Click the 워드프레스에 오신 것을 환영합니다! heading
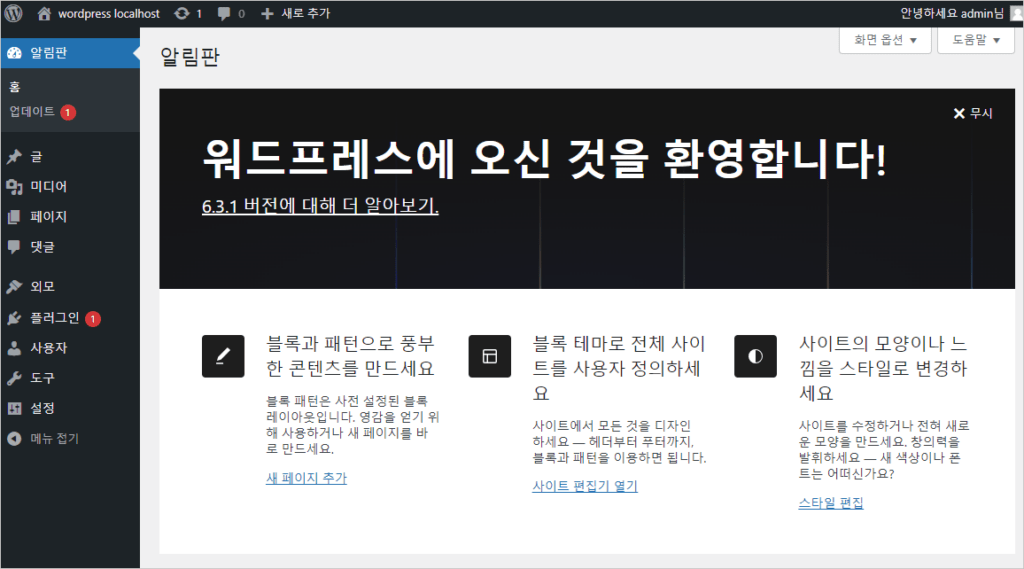The image size is (1024, 569). pyautogui.click(x=545, y=159)
